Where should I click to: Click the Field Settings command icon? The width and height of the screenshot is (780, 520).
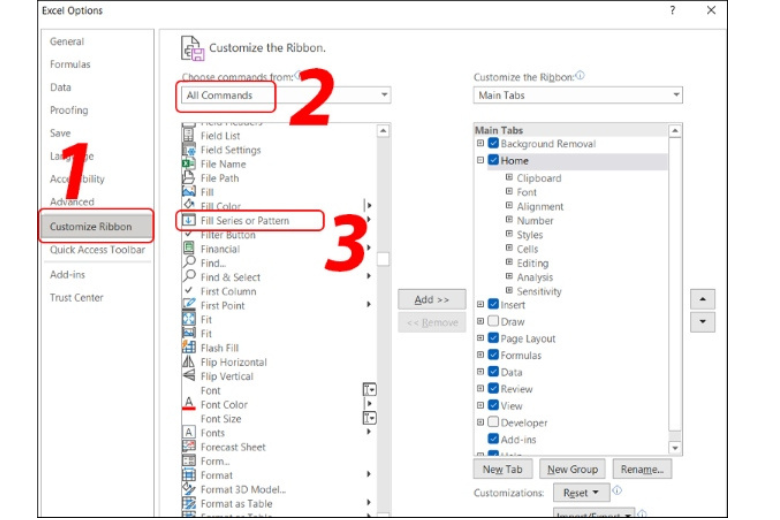pos(189,149)
